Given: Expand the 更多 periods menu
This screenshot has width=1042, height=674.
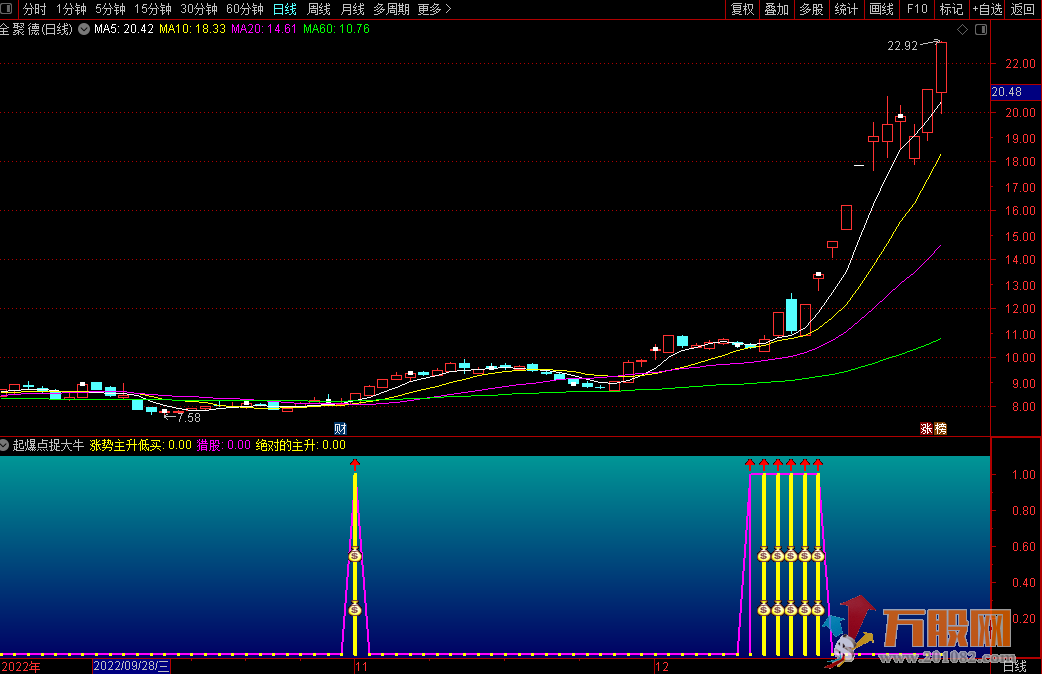Looking at the screenshot, I should coord(434,9).
